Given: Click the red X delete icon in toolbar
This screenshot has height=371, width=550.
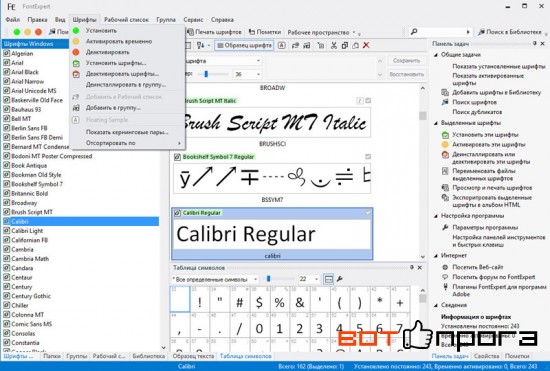Looking at the screenshot, I should coord(366,45).
